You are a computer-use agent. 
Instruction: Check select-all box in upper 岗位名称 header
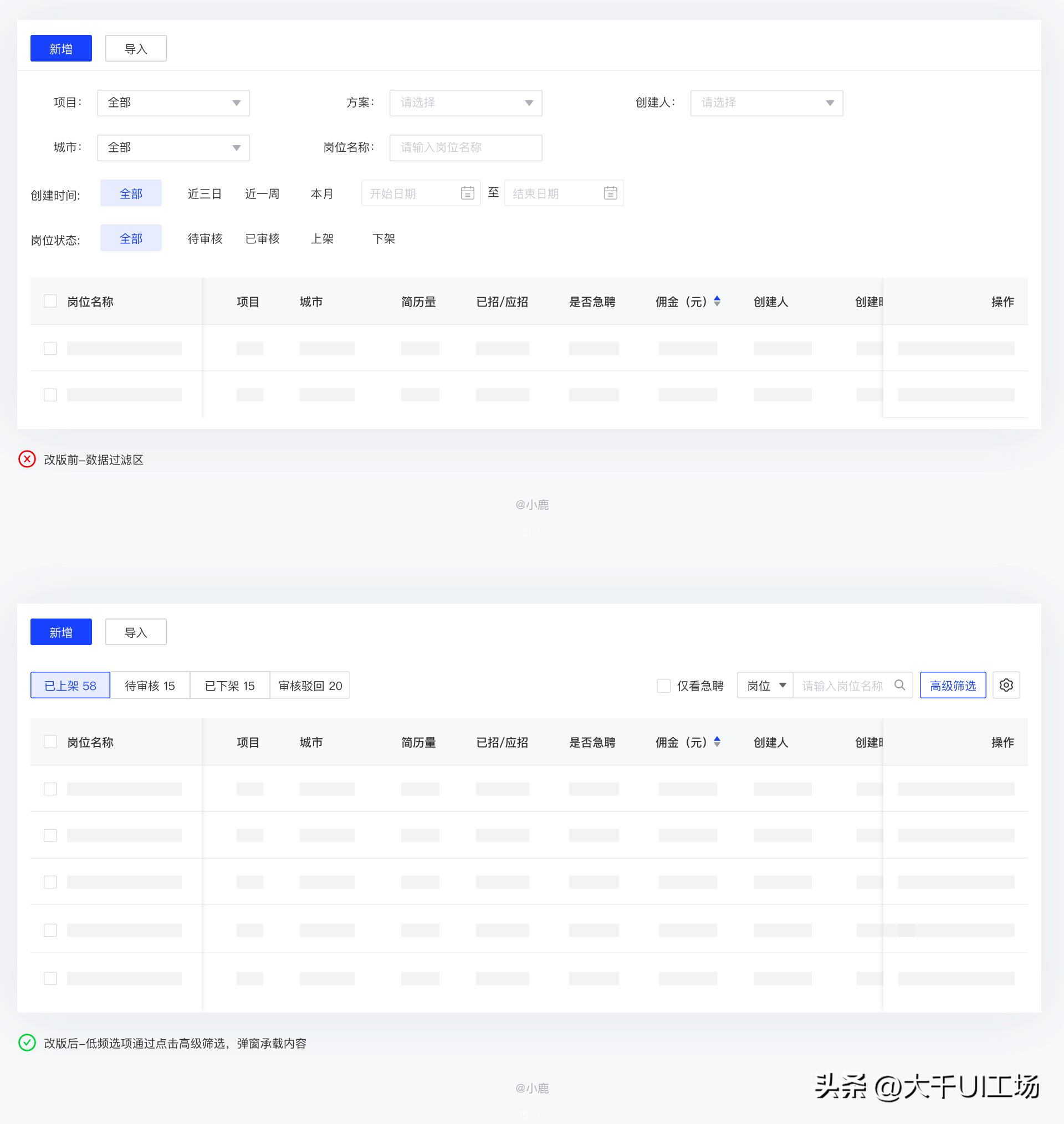[50, 301]
